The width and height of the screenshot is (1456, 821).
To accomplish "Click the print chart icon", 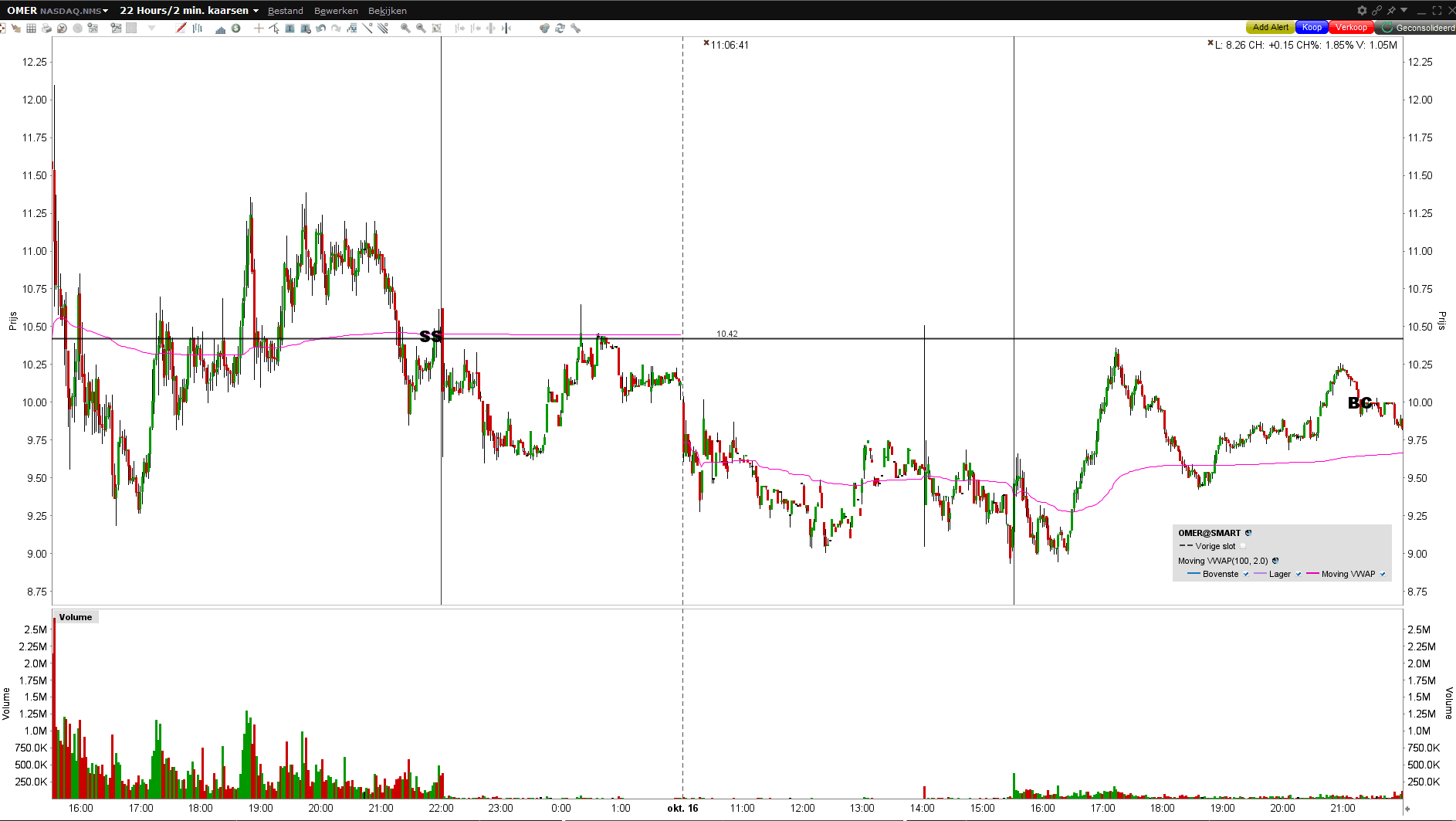I will [x=46, y=28].
